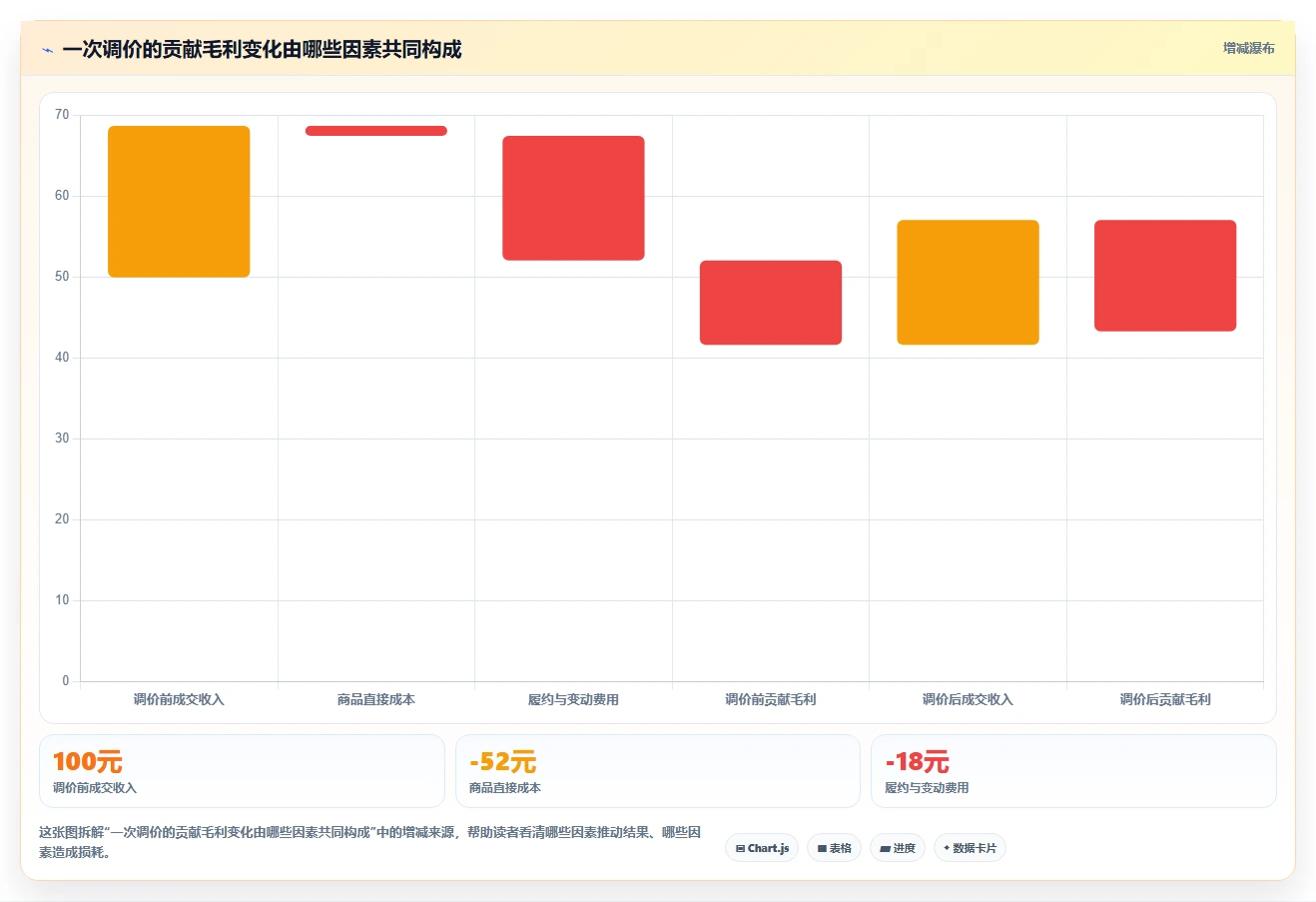Click the orange 调价后成交收入 bar
Viewport: 1316px width, 902px height.
point(968,283)
